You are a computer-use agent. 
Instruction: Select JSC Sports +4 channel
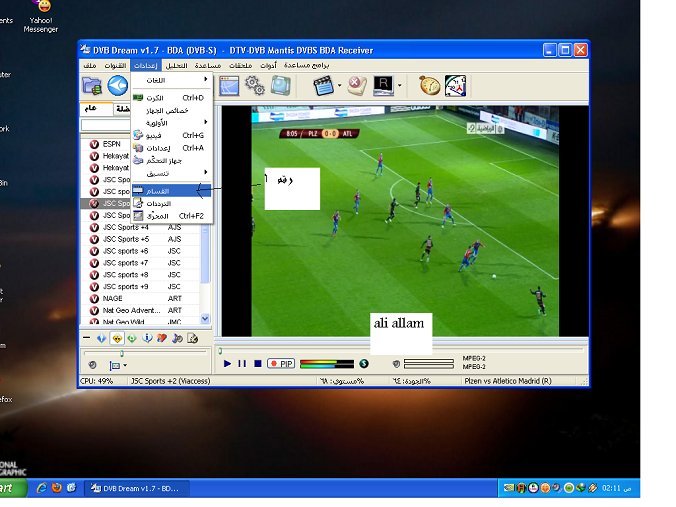tap(140, 227)
